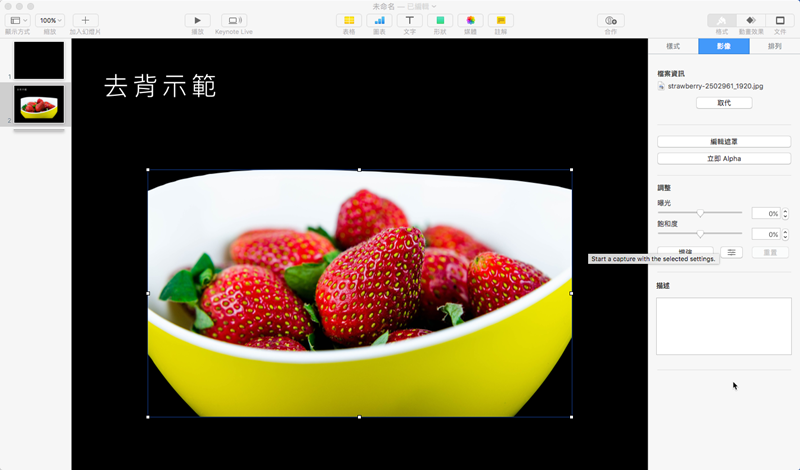Screen dimensions: 800x470
Task: Add a text box with the 文字 icon
Action: tap(410, 20)
